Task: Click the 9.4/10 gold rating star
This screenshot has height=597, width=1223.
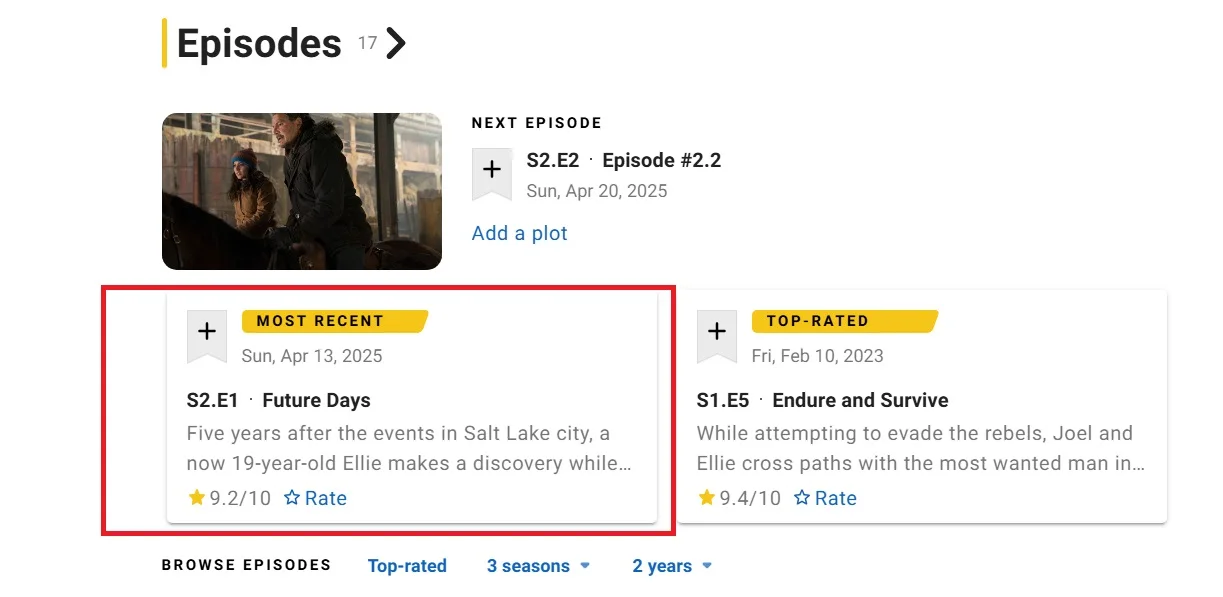Action: (707, 498)
